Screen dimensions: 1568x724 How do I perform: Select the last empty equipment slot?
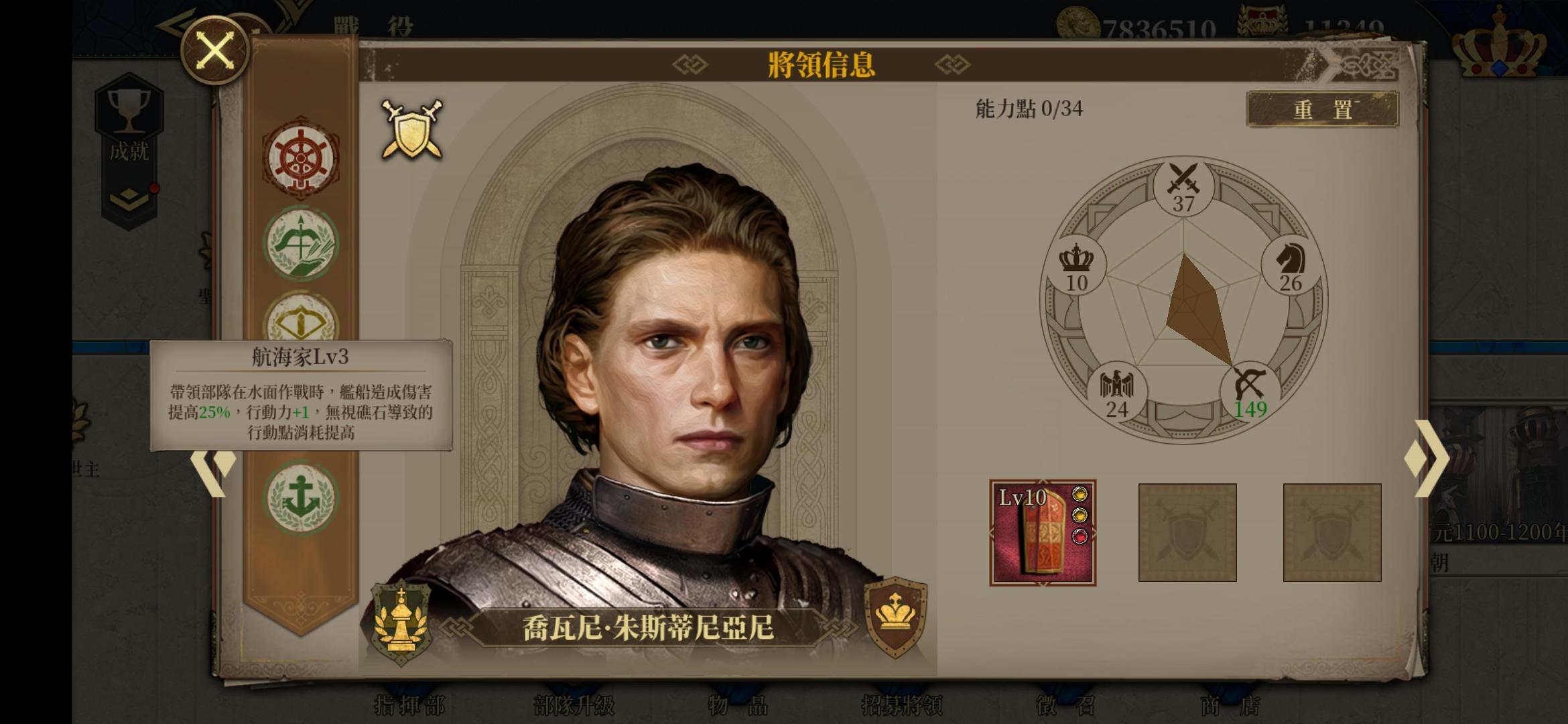point(1332,532)
